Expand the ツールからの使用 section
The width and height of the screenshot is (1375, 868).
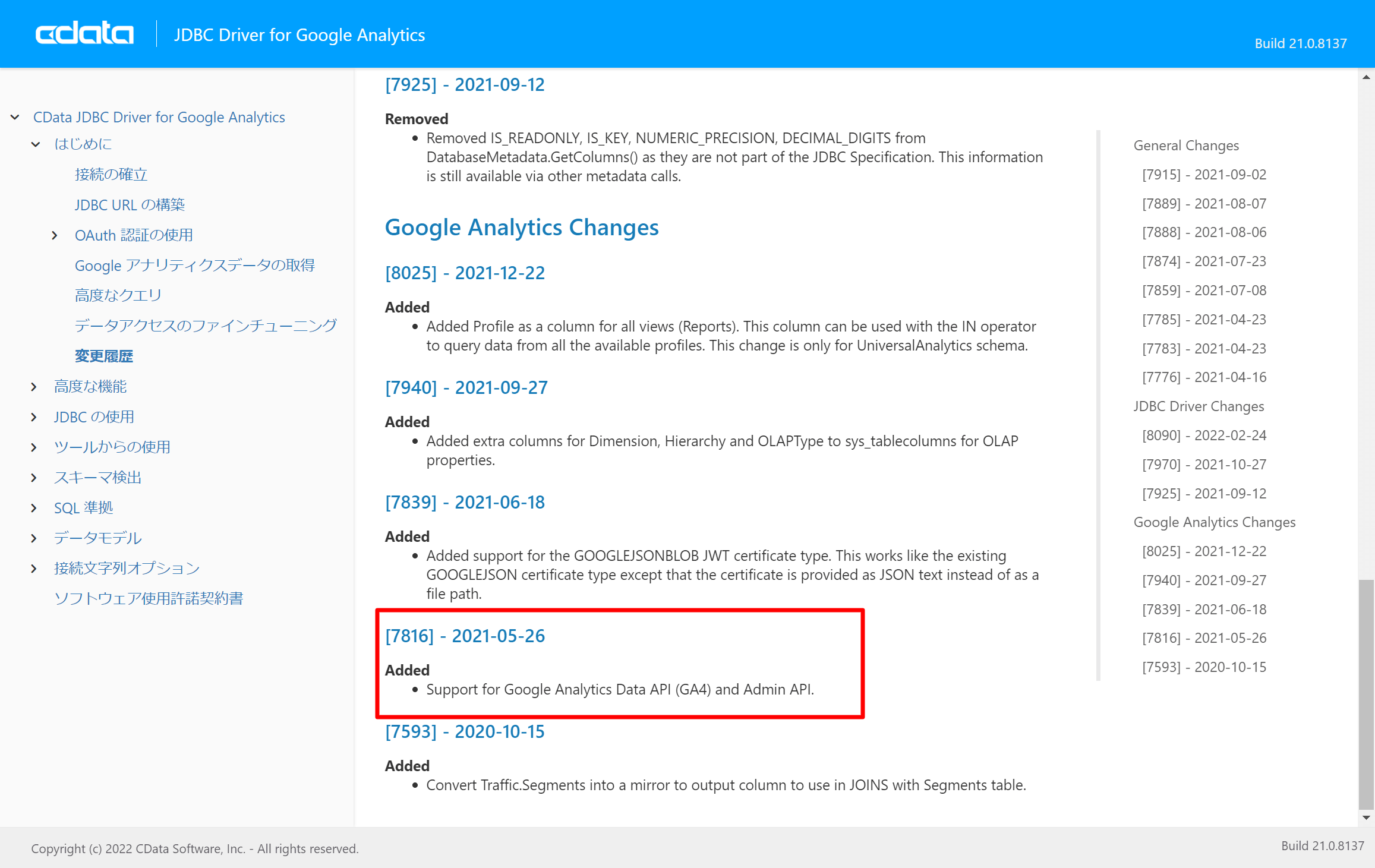[34, 447]
